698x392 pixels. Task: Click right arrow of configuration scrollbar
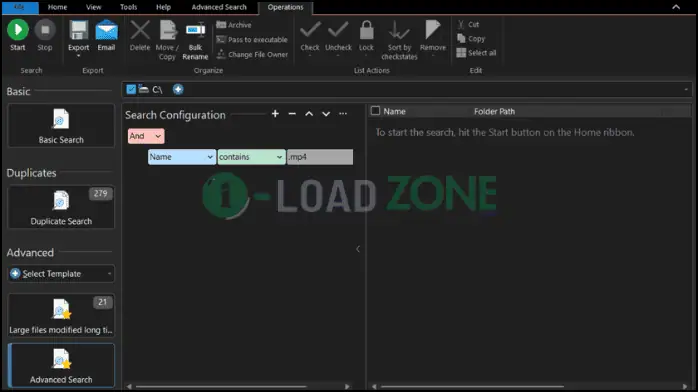[347, 387]
